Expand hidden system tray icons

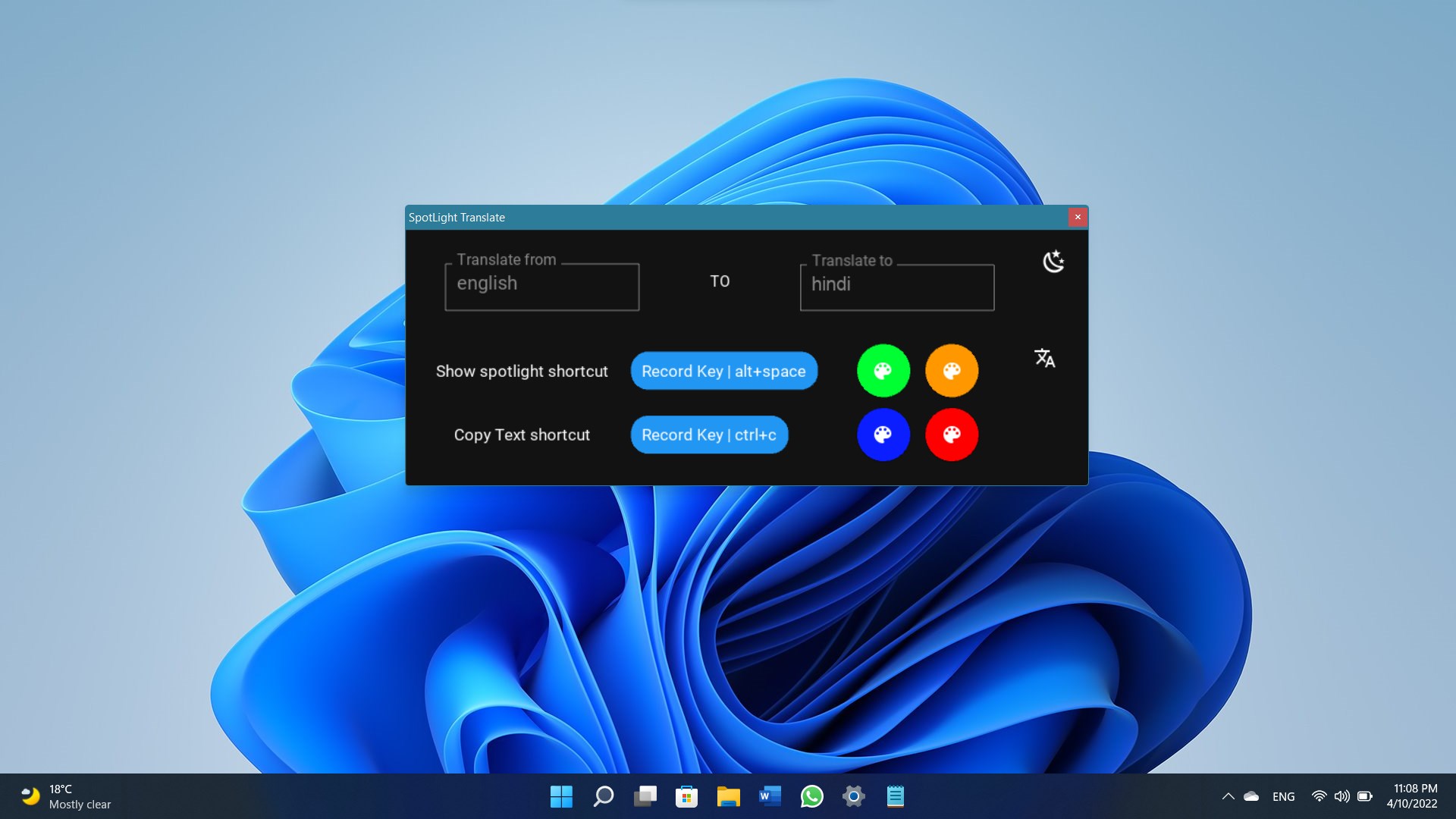(x=1228, y=796)
